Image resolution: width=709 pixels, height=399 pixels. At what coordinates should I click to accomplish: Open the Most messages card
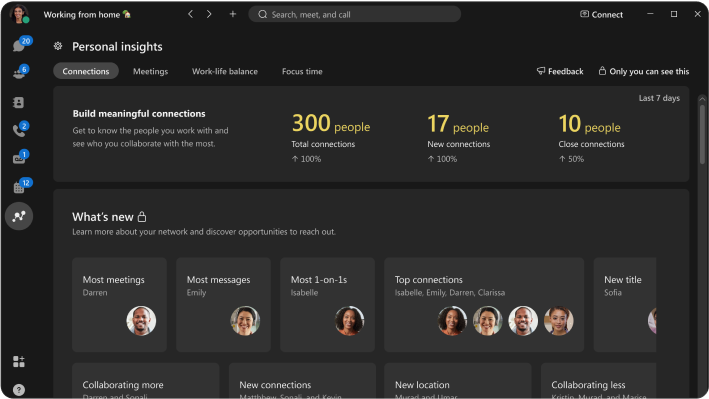pos(223,304)
